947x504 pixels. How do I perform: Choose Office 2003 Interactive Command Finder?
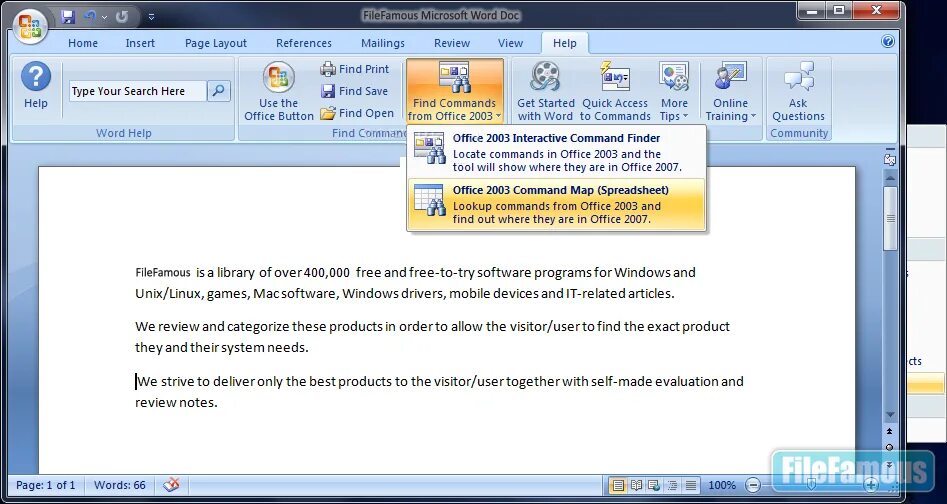tap(556, 152)
